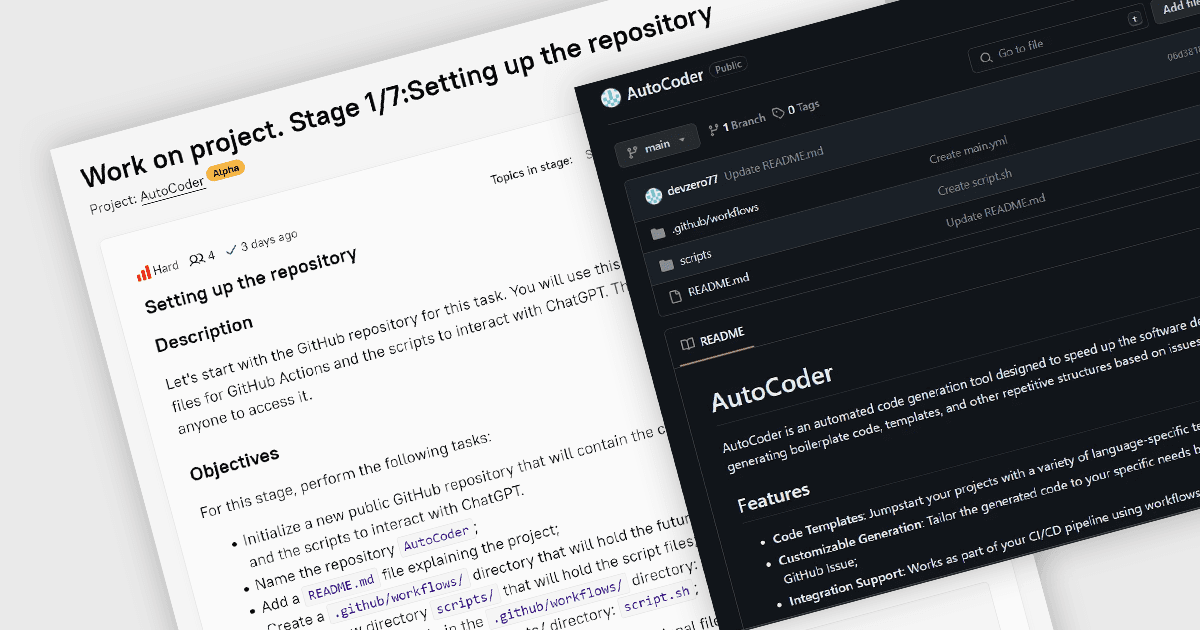The height and width of the screenshot is (630, 1200).
Task: Click the search magnifier in Go to file
Action: pyautogui.click(x=987, y=57)
